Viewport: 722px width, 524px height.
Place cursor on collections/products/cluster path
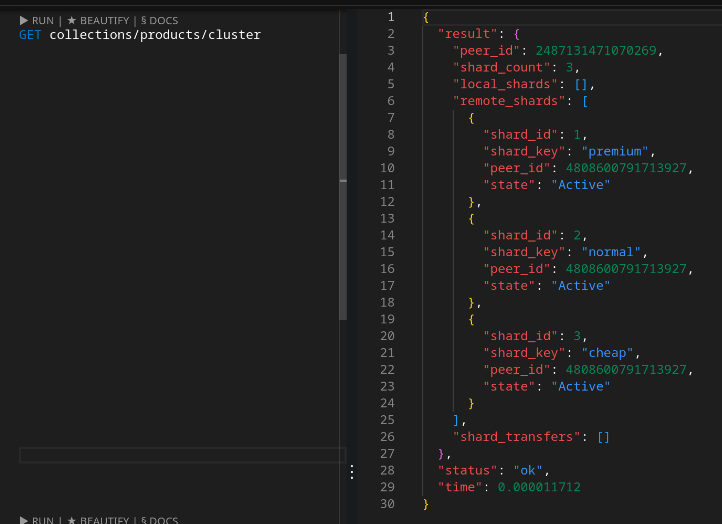[154, 35]
